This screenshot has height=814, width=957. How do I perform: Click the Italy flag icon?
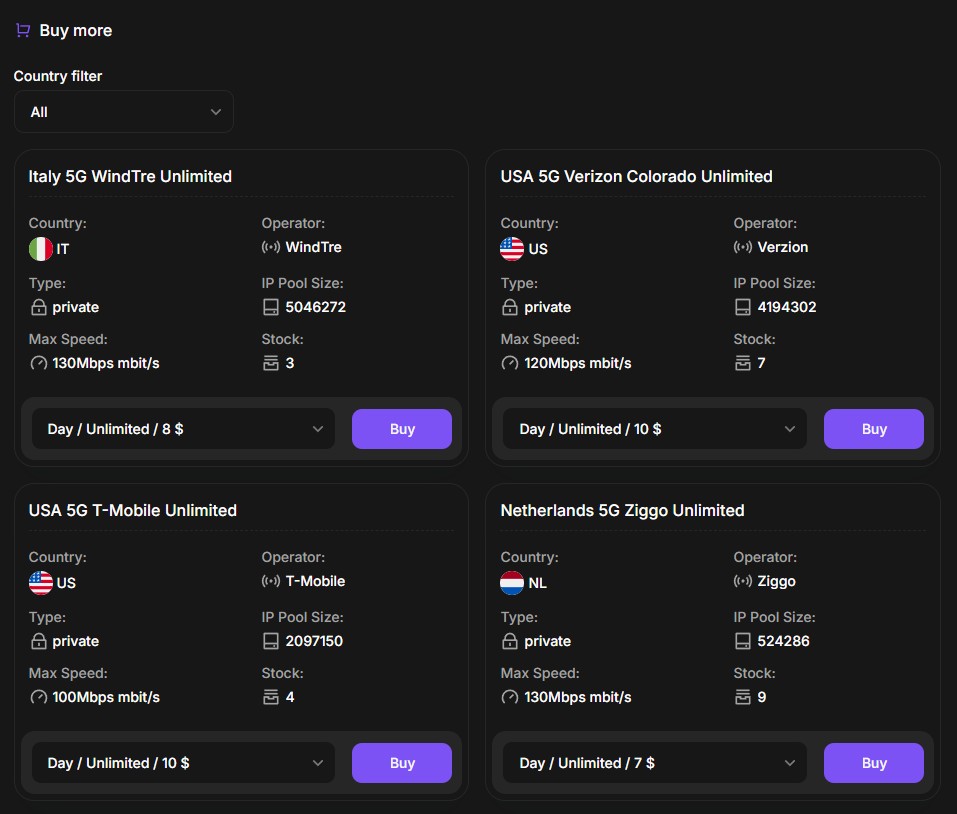pos(41,249)
